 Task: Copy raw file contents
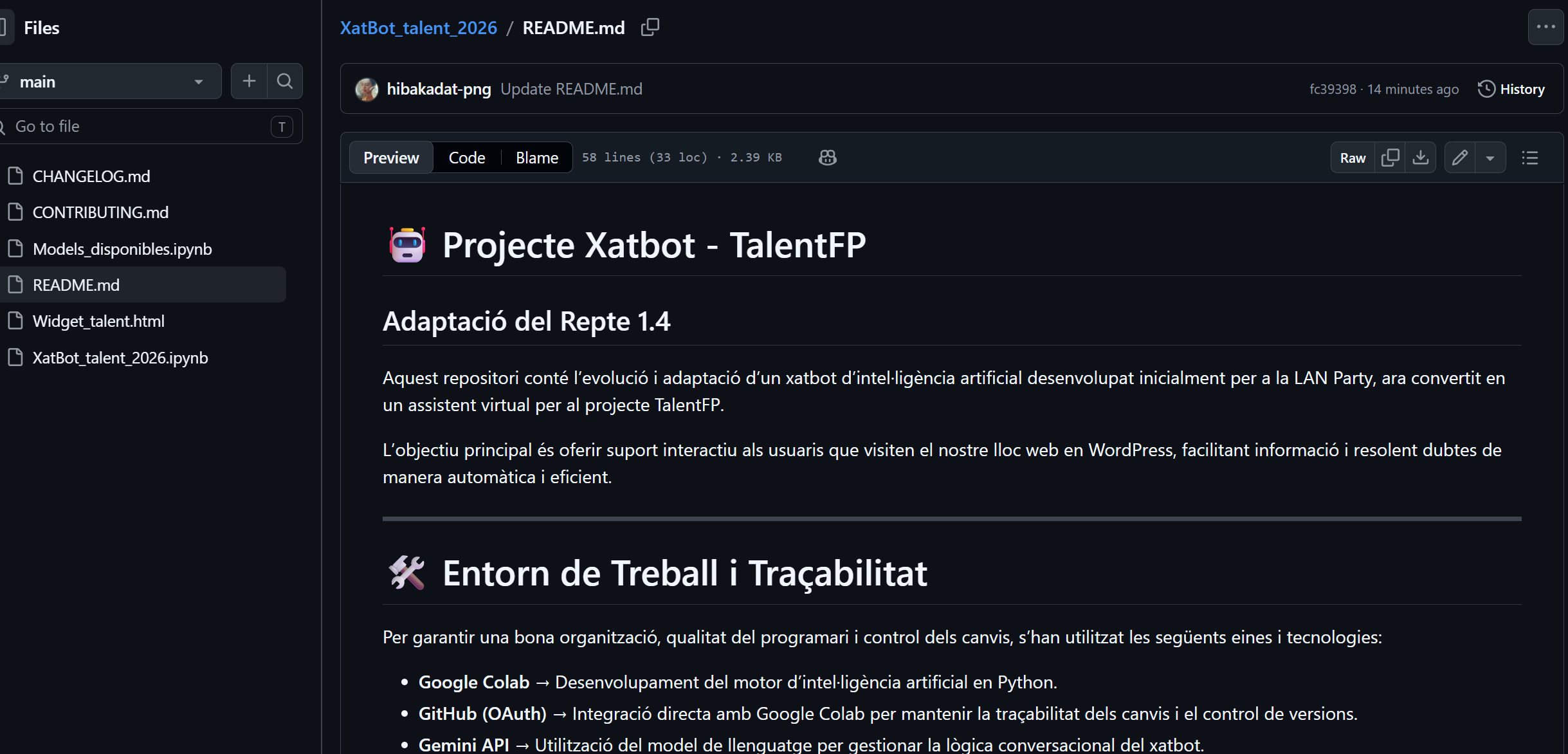click(1390, 158)
